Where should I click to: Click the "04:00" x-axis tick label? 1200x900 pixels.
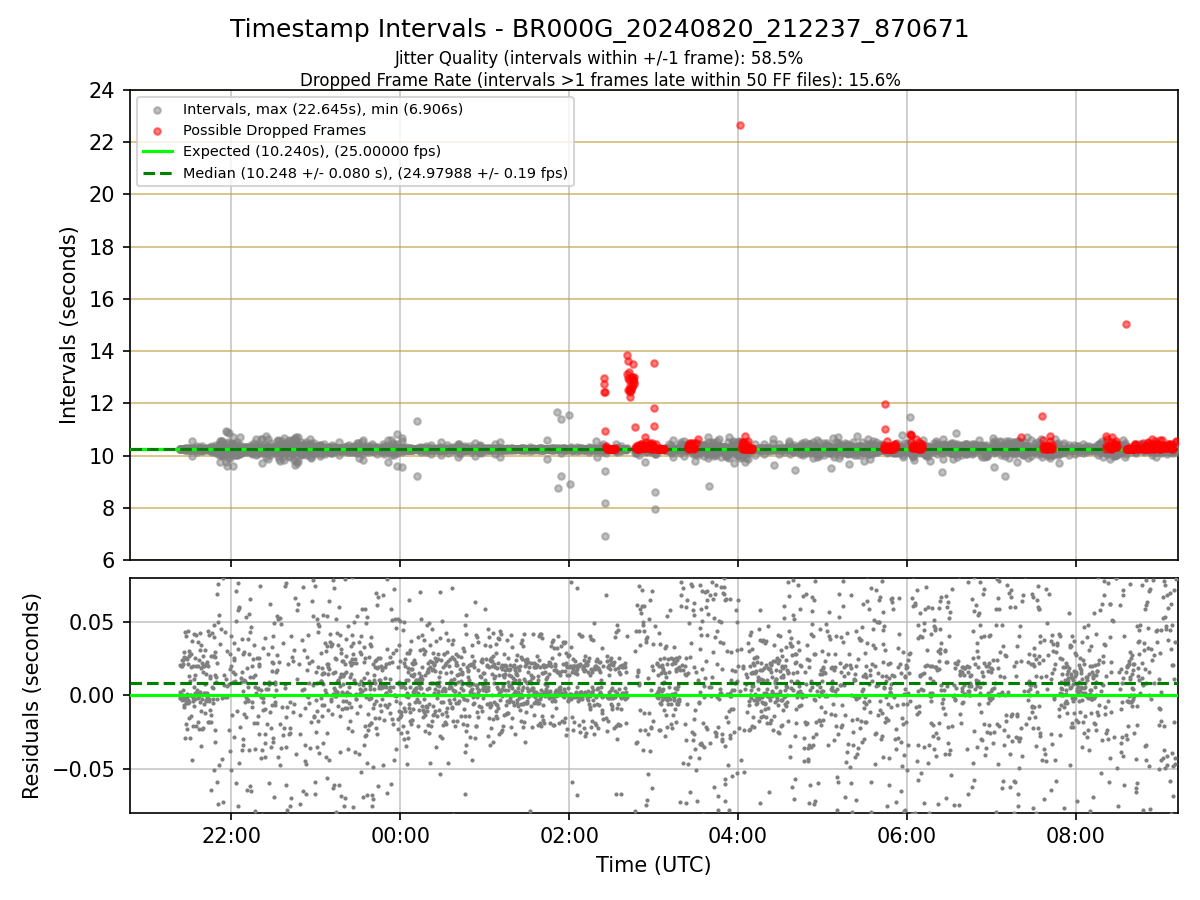coord(738,836)
